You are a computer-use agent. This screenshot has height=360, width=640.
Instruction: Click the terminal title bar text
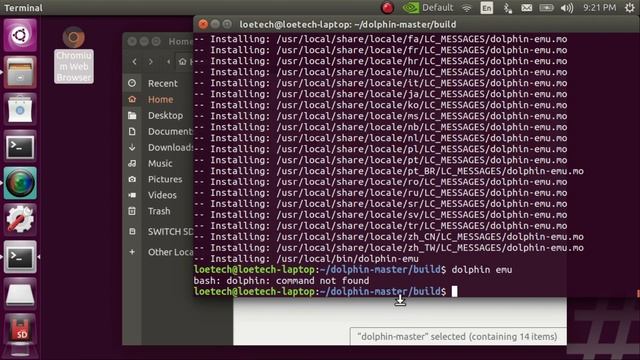[348, 24]
